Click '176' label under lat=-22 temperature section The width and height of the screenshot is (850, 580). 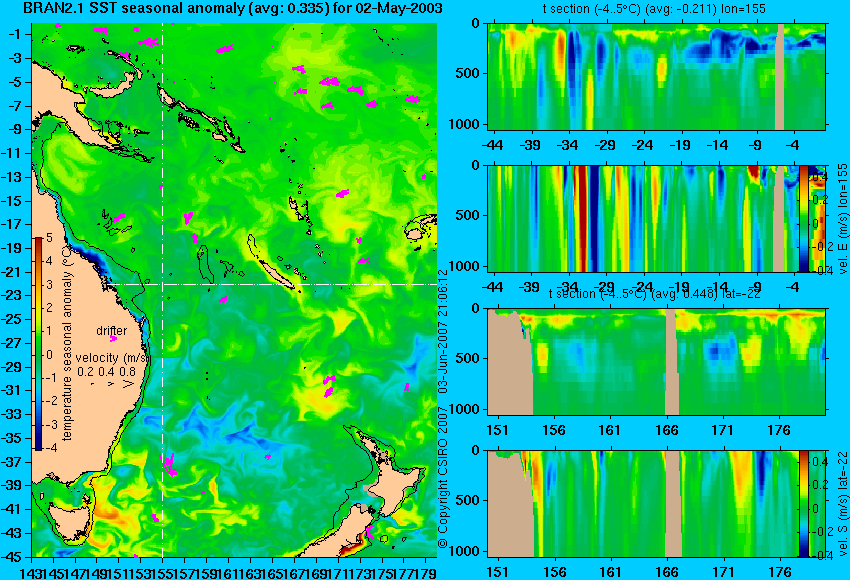click(780, 430)
